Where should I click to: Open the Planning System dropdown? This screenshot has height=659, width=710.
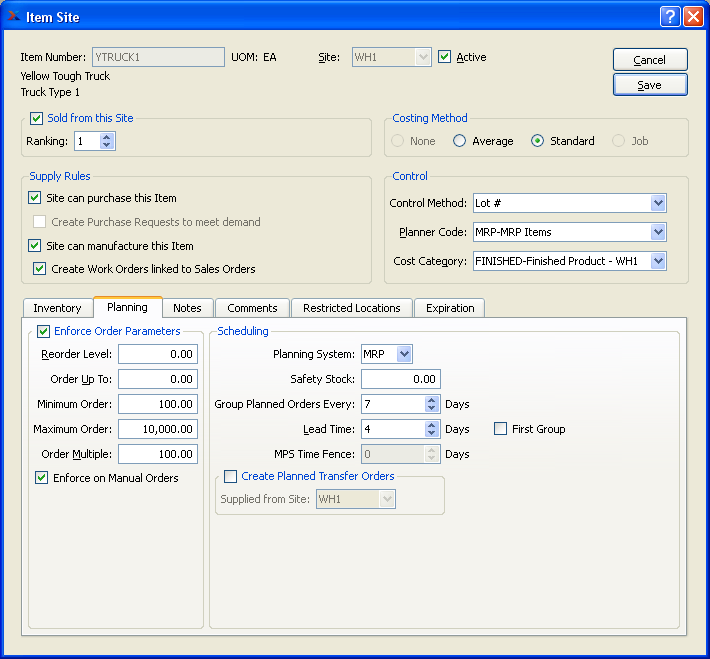point(403,354)
